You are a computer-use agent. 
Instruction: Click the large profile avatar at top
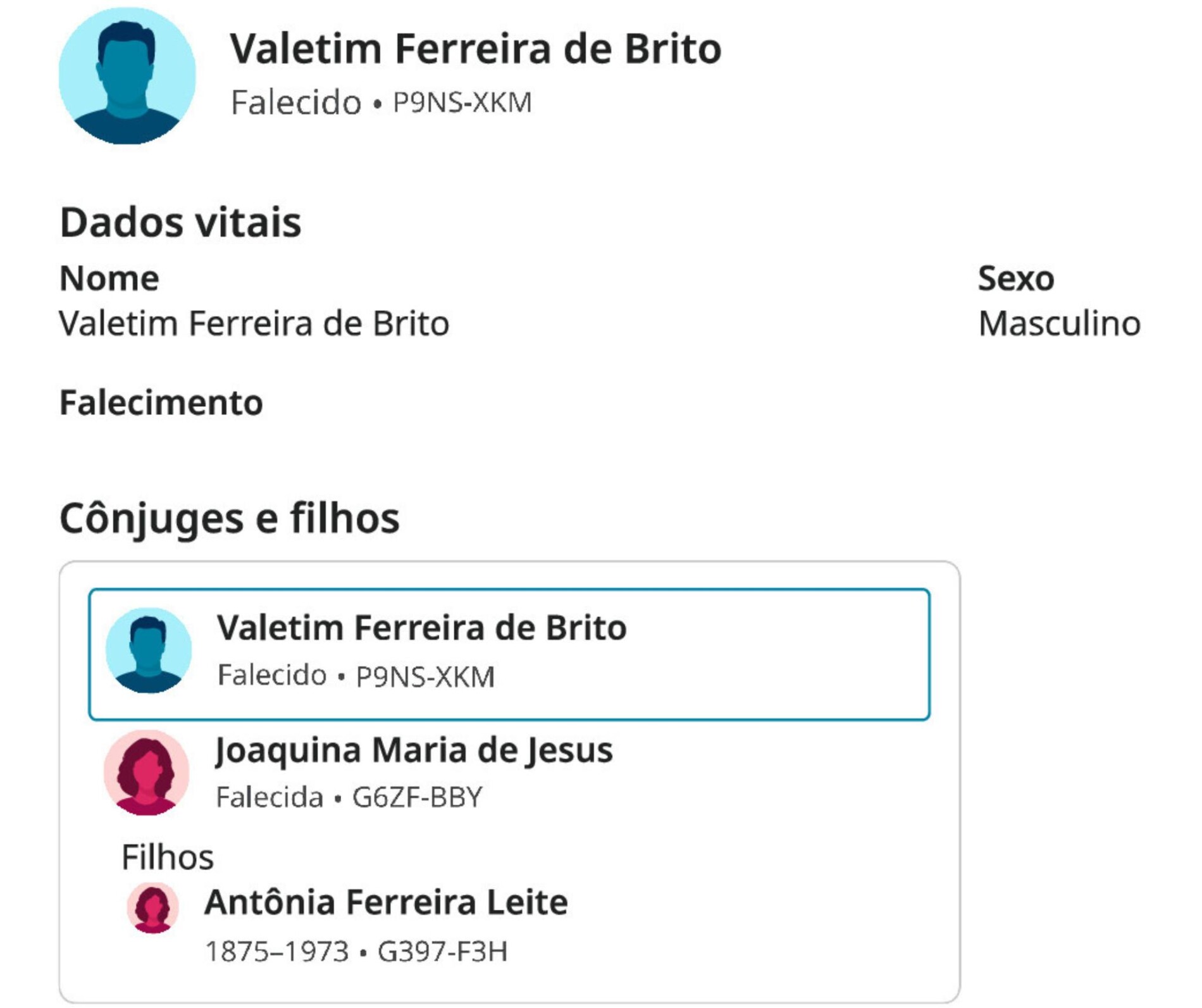pos(127,76)
